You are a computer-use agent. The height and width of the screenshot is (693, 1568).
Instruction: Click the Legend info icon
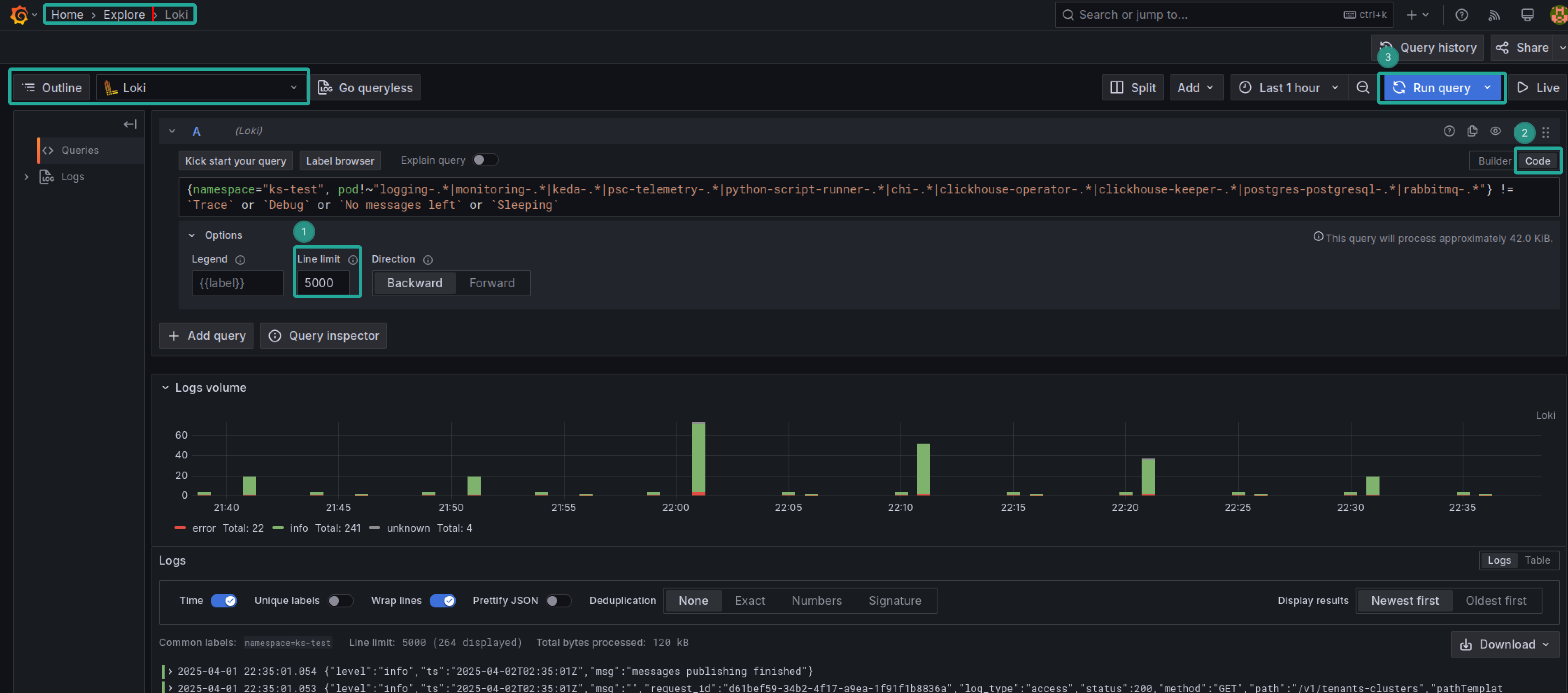(240, 260)
